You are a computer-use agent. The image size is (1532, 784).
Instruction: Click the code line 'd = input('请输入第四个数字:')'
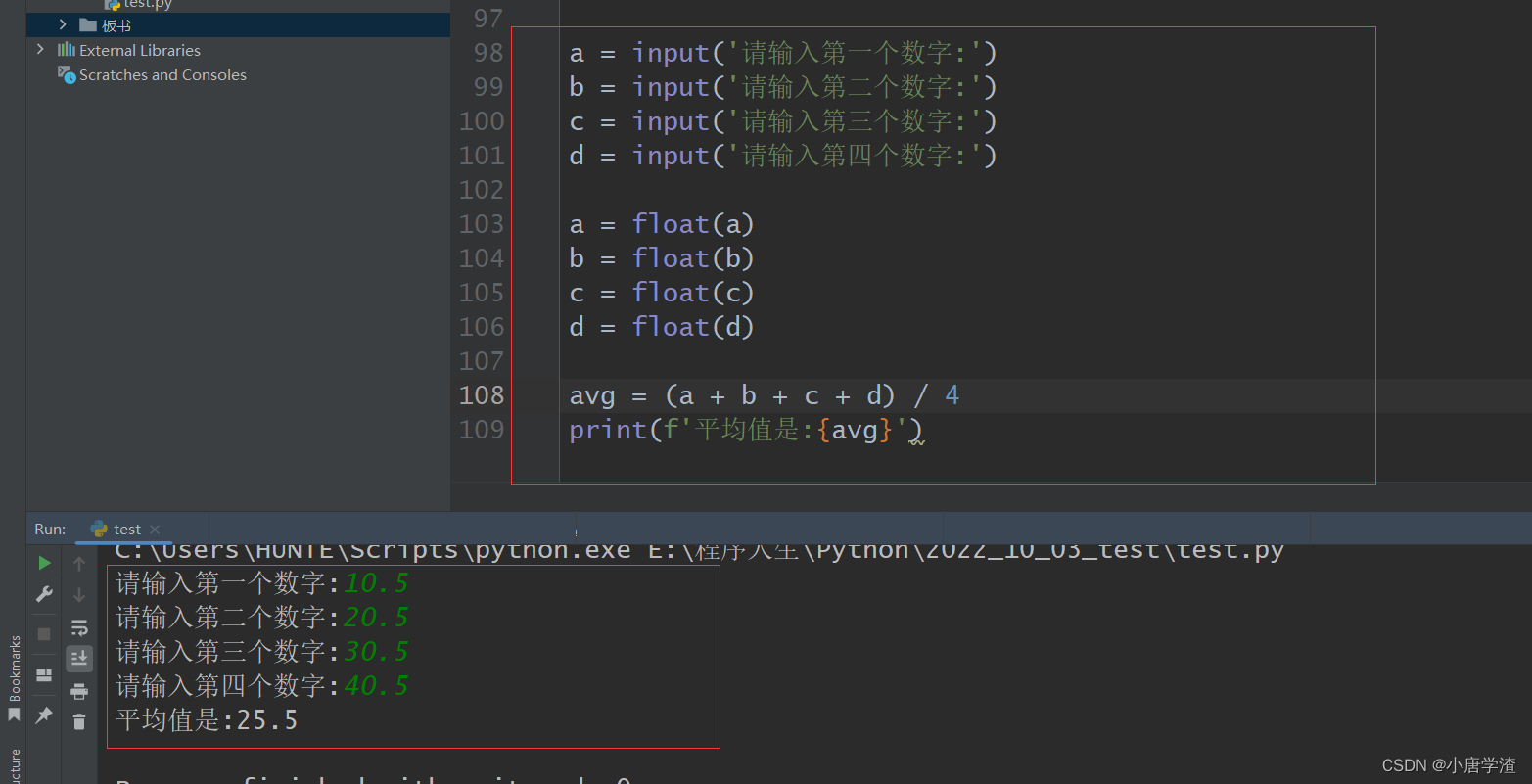pyautogui.click(x=783, y=156)
